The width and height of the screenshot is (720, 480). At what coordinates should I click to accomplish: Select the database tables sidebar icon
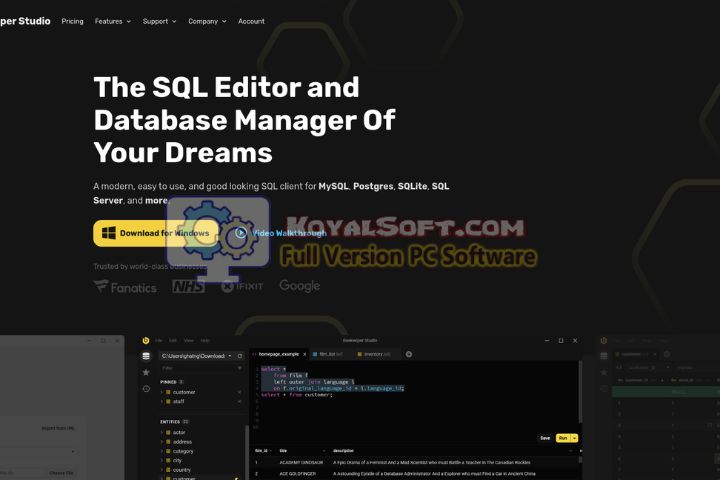point(146,356)
